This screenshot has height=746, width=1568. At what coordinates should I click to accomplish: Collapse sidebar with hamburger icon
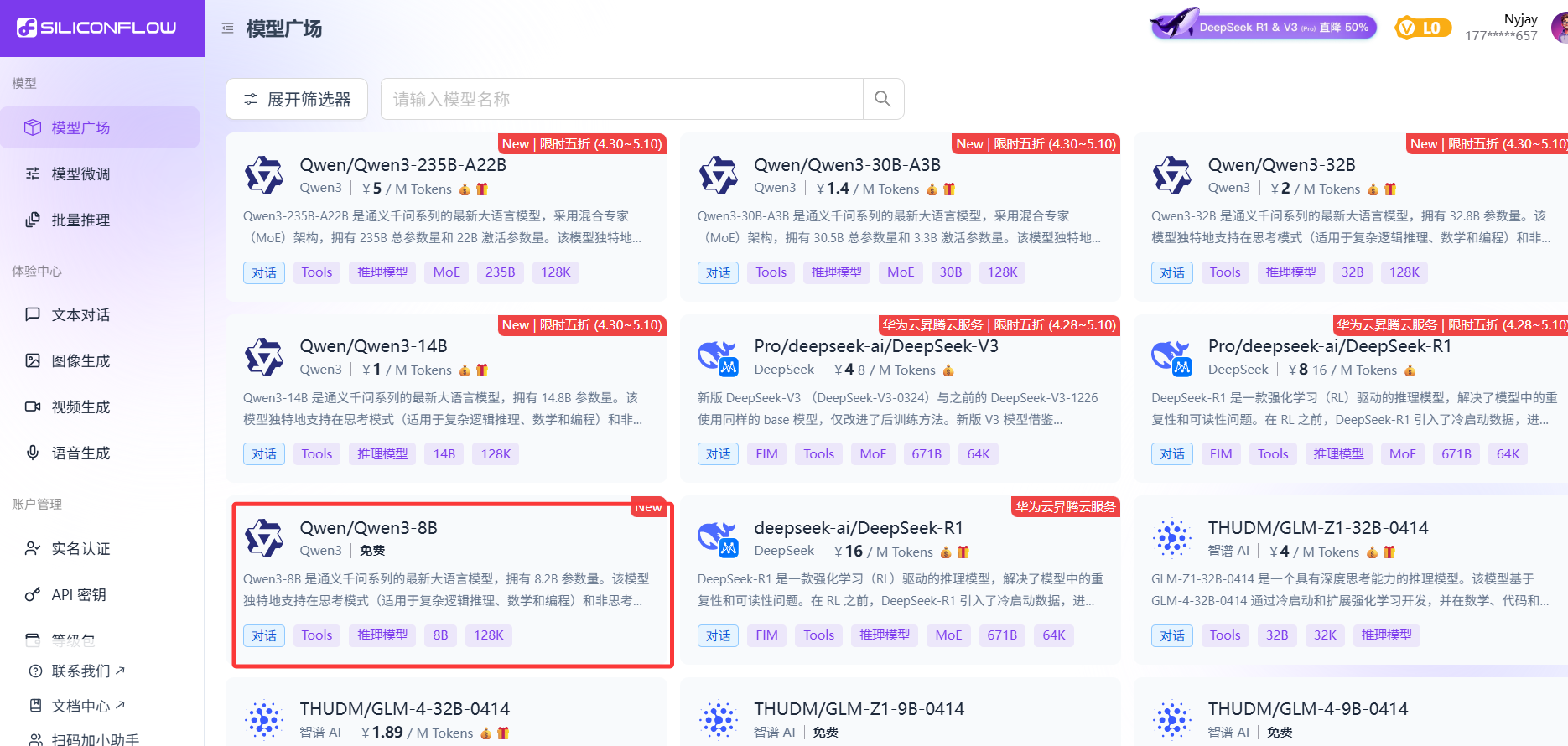pos(227,28)
